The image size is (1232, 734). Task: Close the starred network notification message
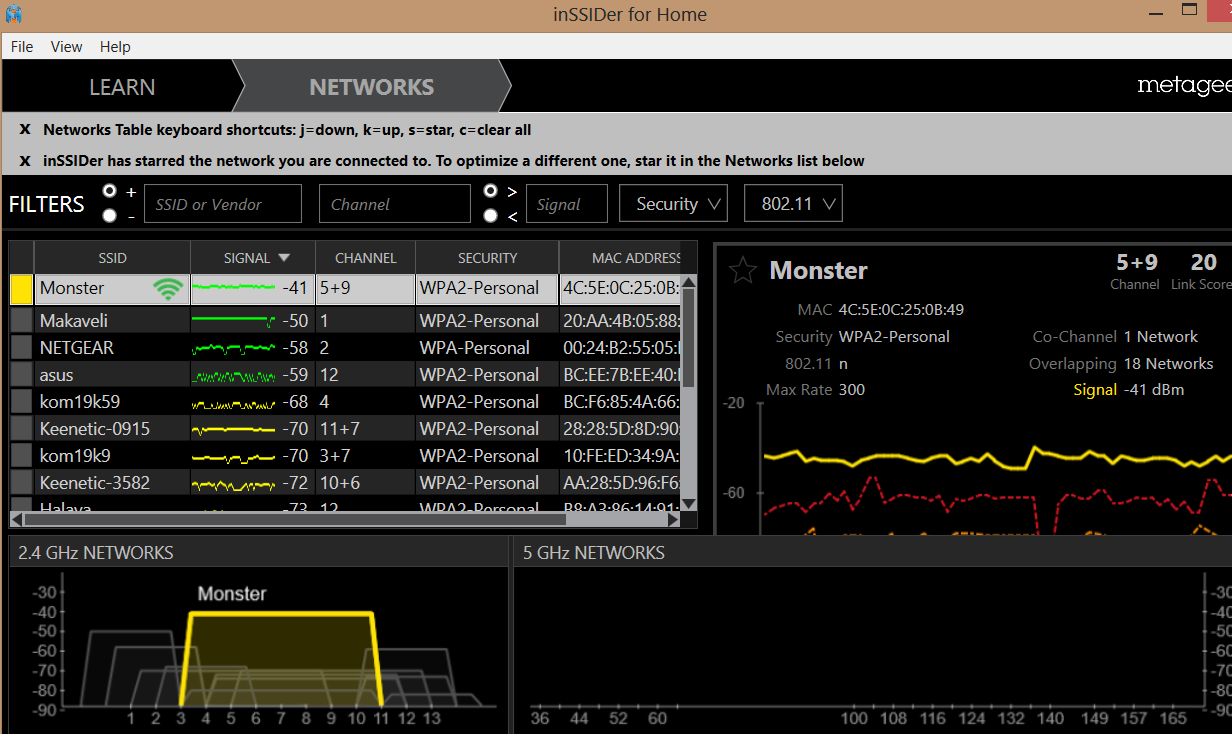pos(25,161)
